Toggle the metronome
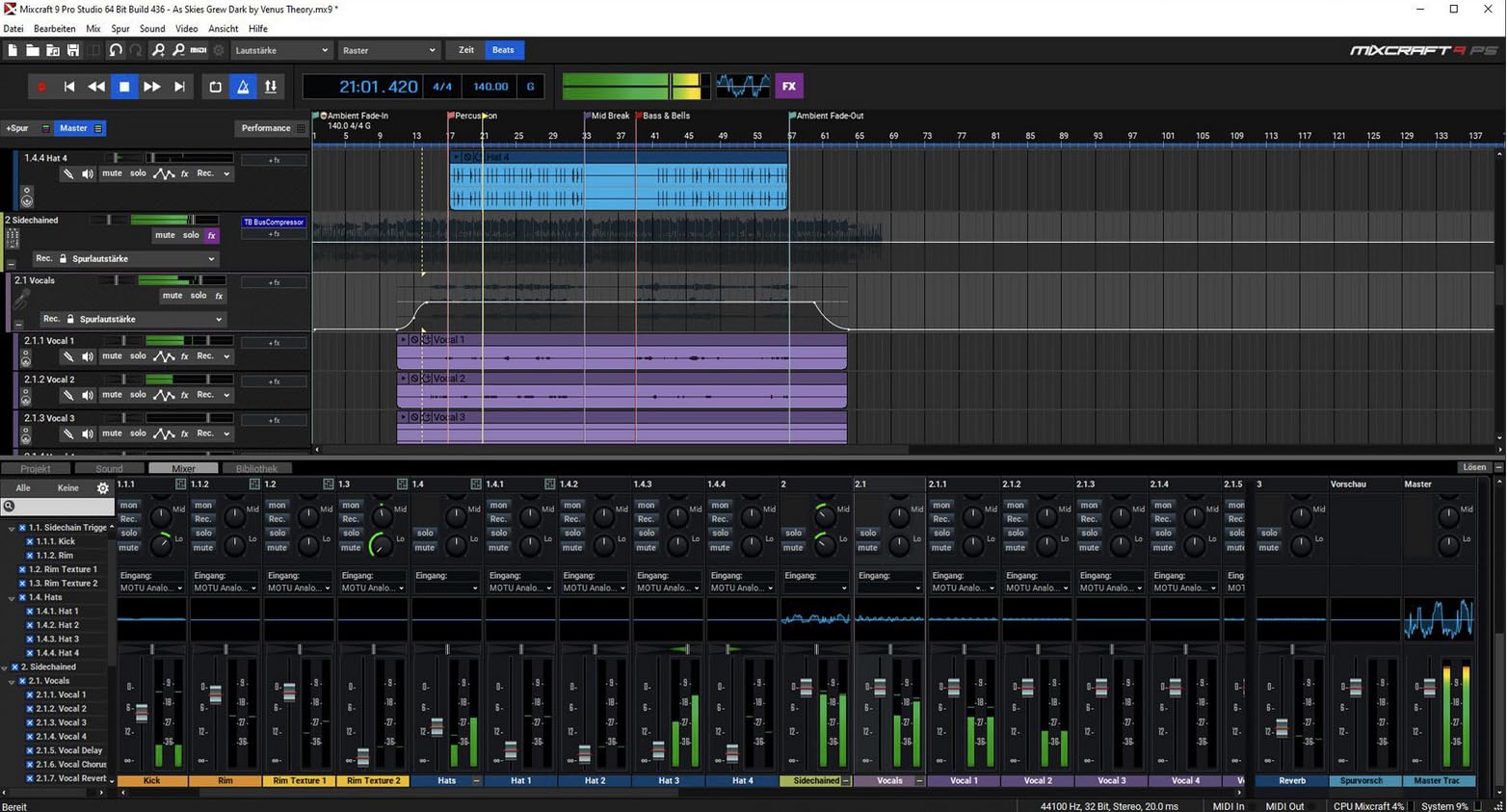This screenshot has height=812, width=1508. pyautogui.click(x=243, y=87)
